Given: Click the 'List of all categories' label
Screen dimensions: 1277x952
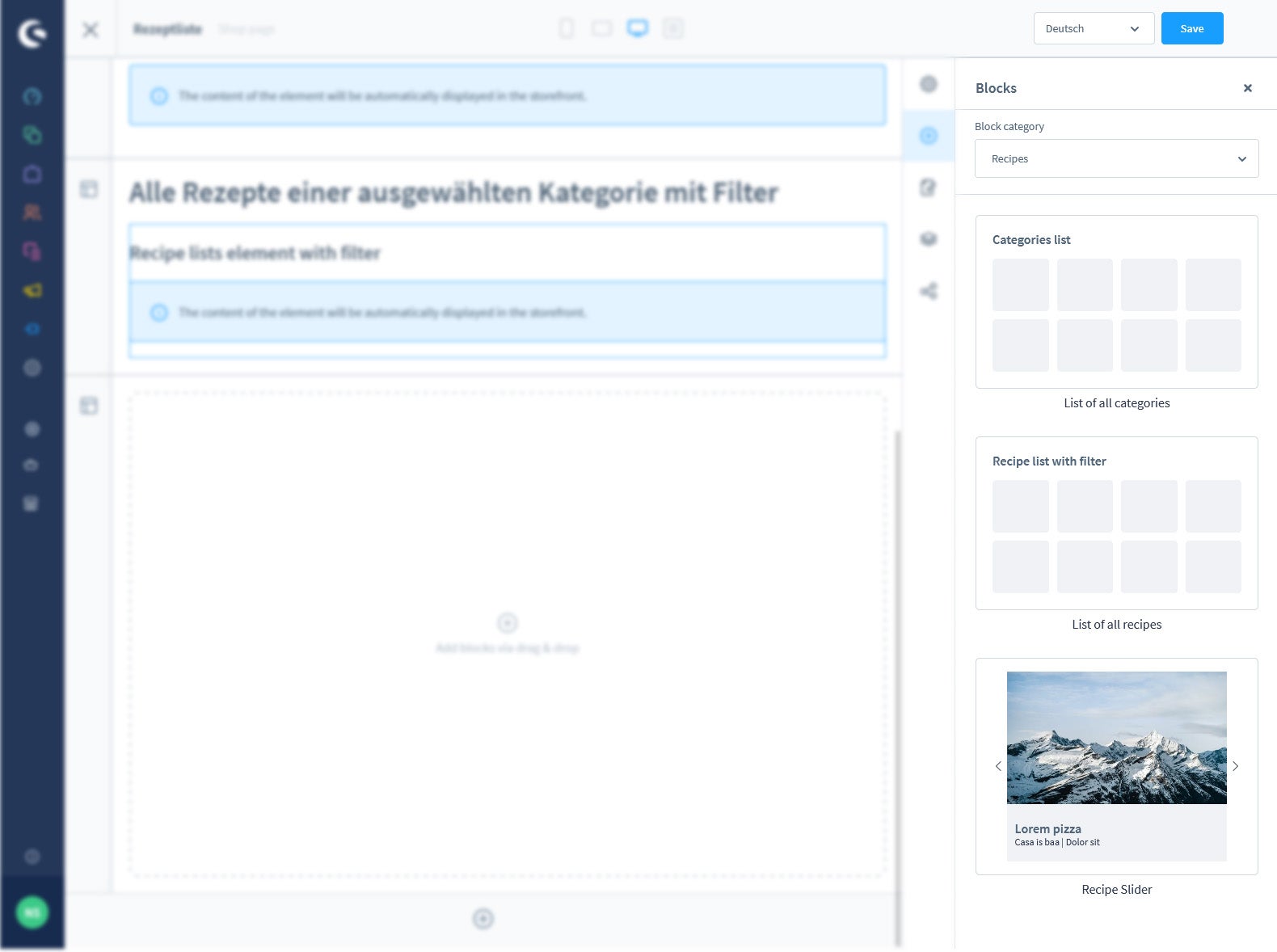Looking at the screenshot, I should click(x=1116, y=402).
